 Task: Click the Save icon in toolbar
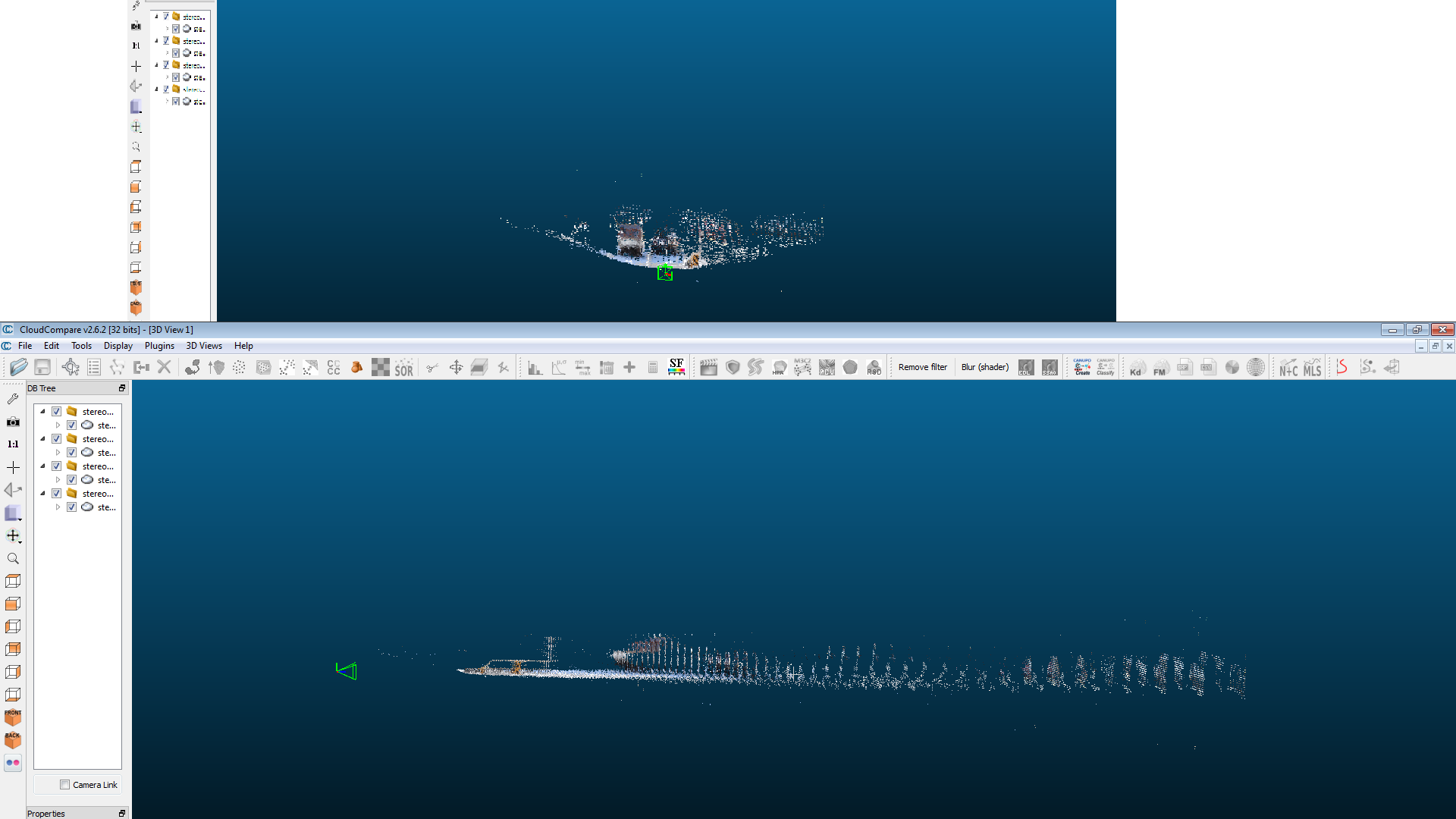coord(42,367)
